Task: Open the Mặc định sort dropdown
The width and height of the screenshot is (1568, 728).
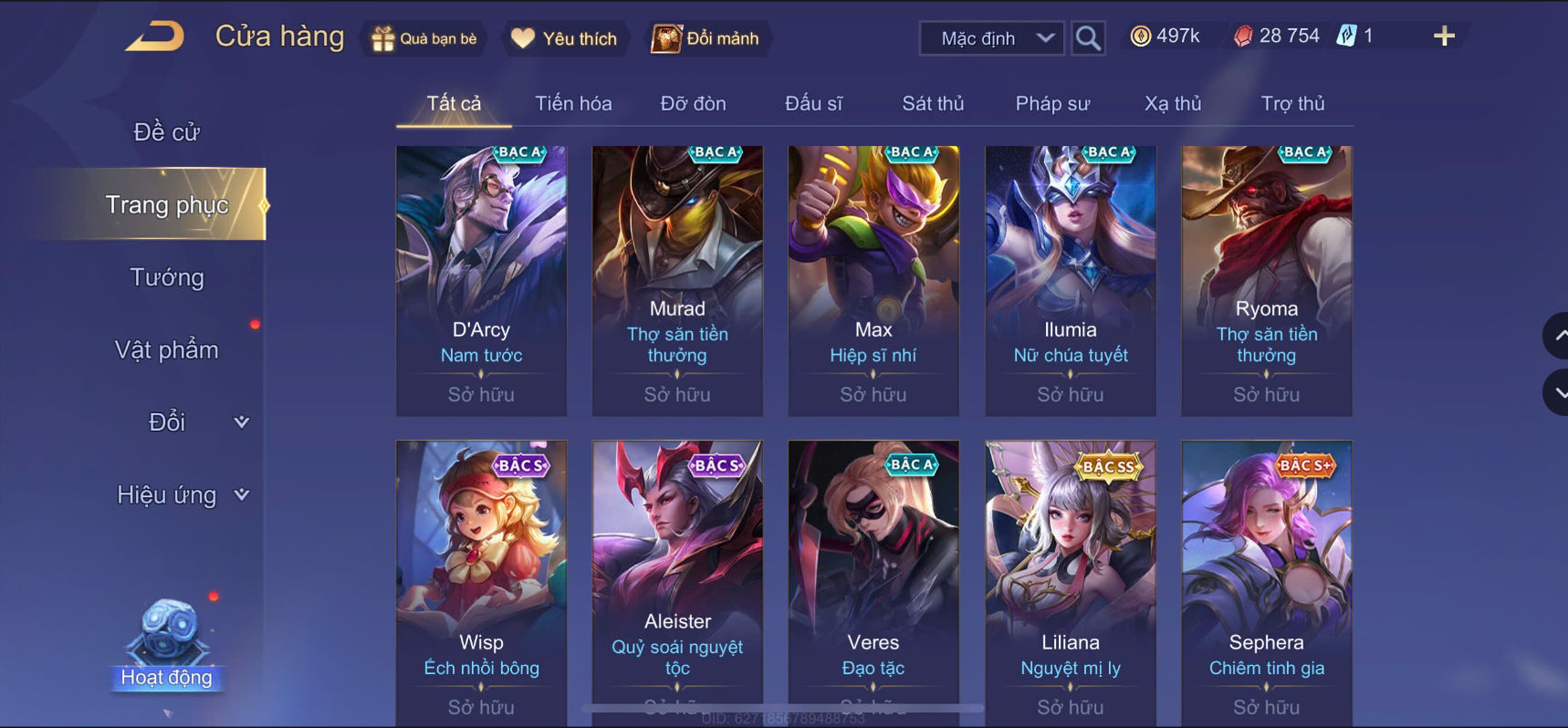Action: (992, 38)
